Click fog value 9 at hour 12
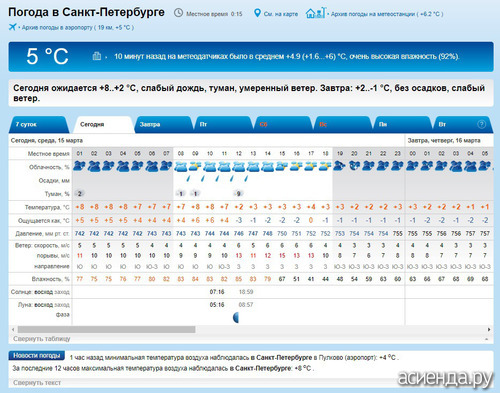Viewport: 500px width, 393px height. 238,193
